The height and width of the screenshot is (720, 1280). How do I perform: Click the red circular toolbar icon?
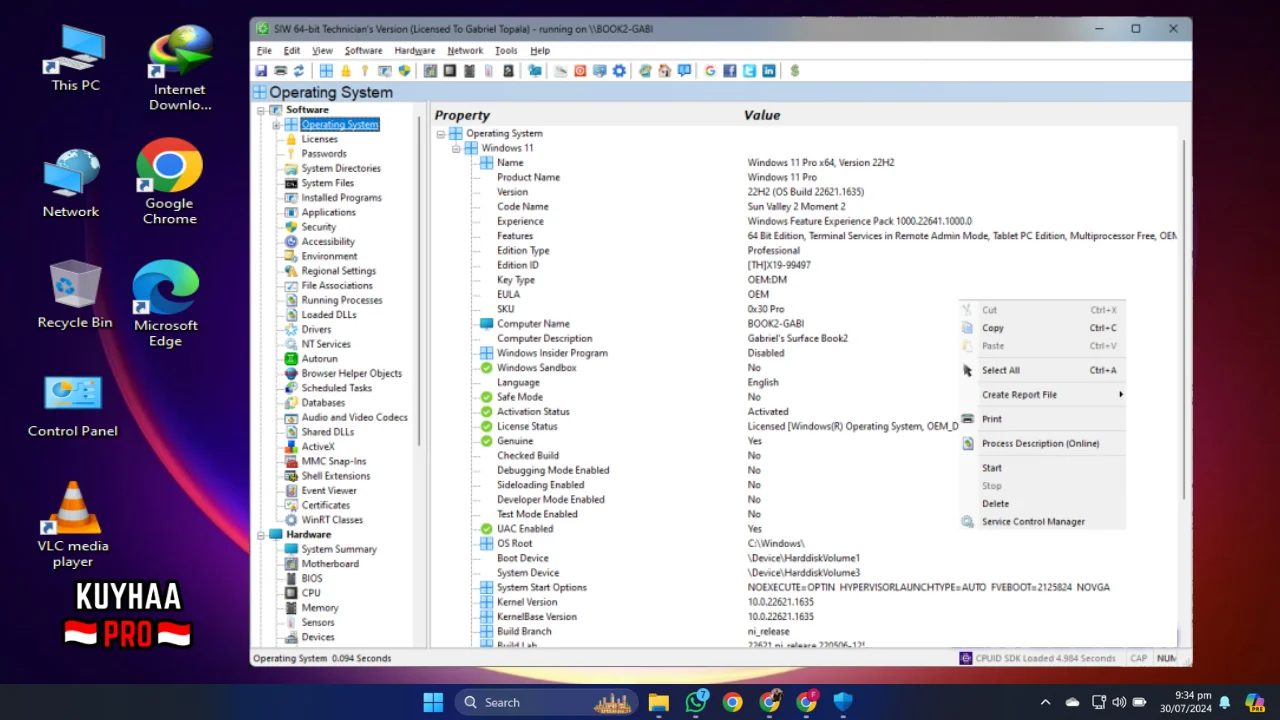[580, 71]
